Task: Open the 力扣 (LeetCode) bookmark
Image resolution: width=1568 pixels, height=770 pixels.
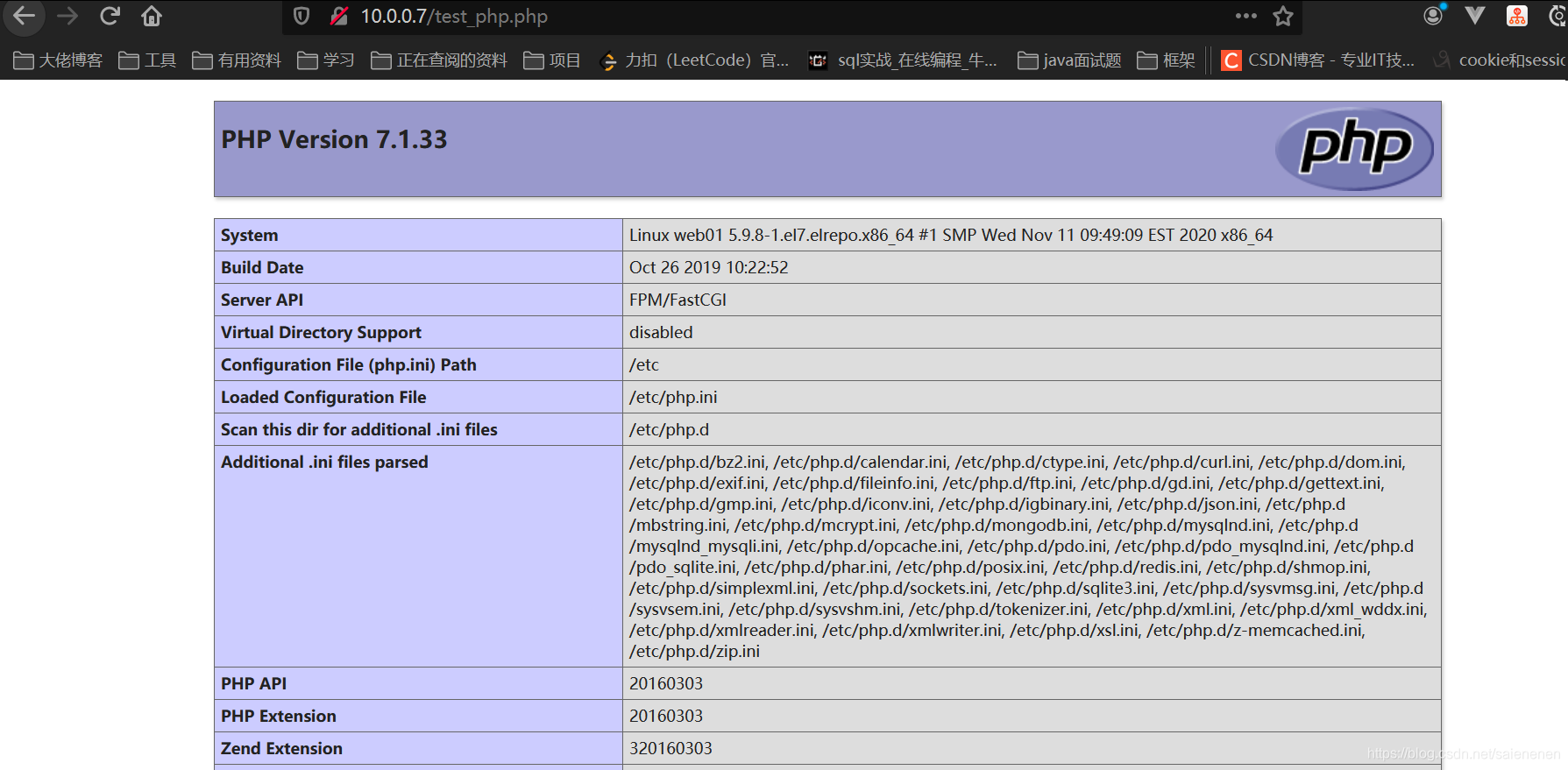Action: pos(694,60)
